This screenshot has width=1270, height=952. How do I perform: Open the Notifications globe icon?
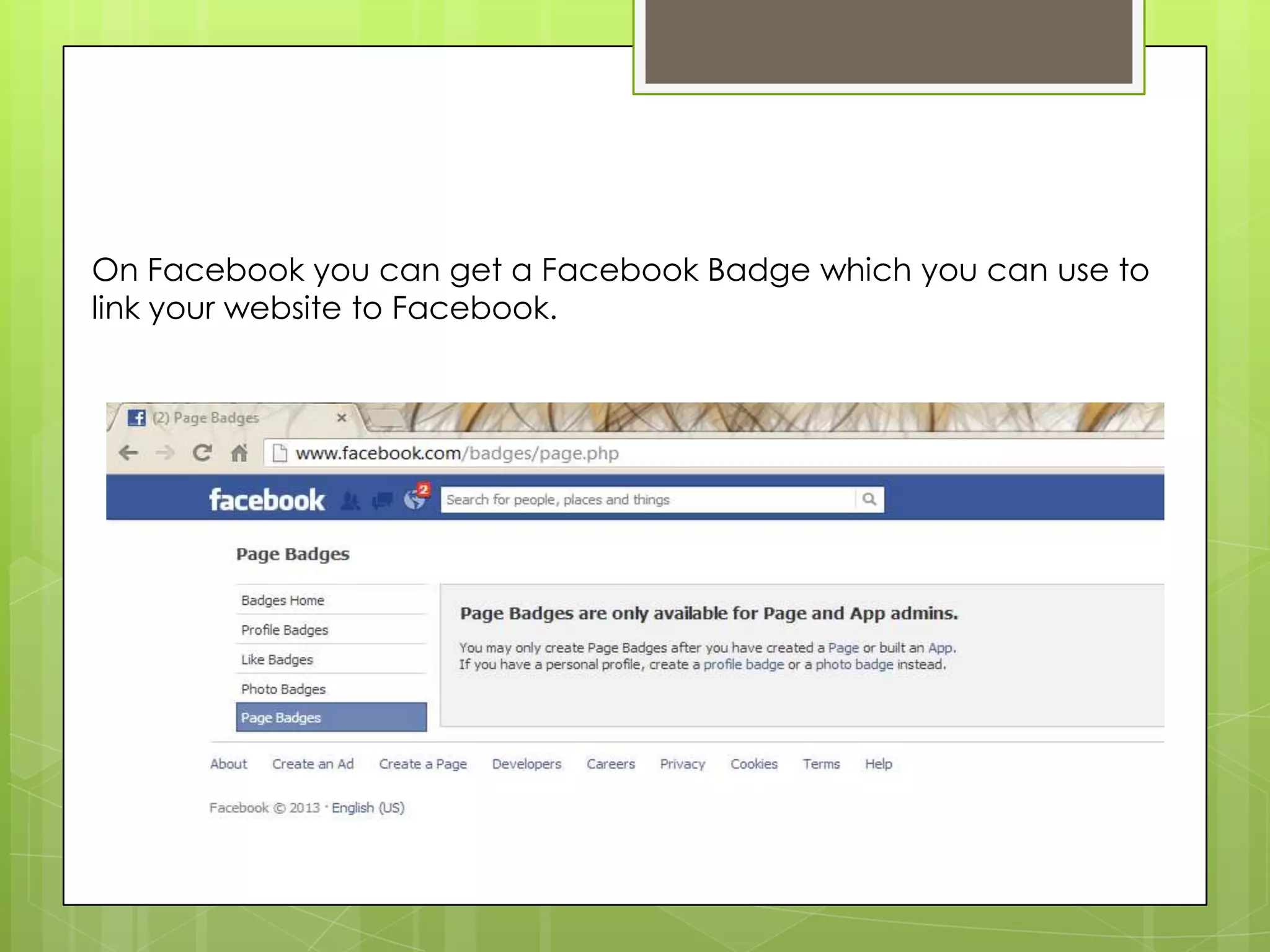[415, 499]
